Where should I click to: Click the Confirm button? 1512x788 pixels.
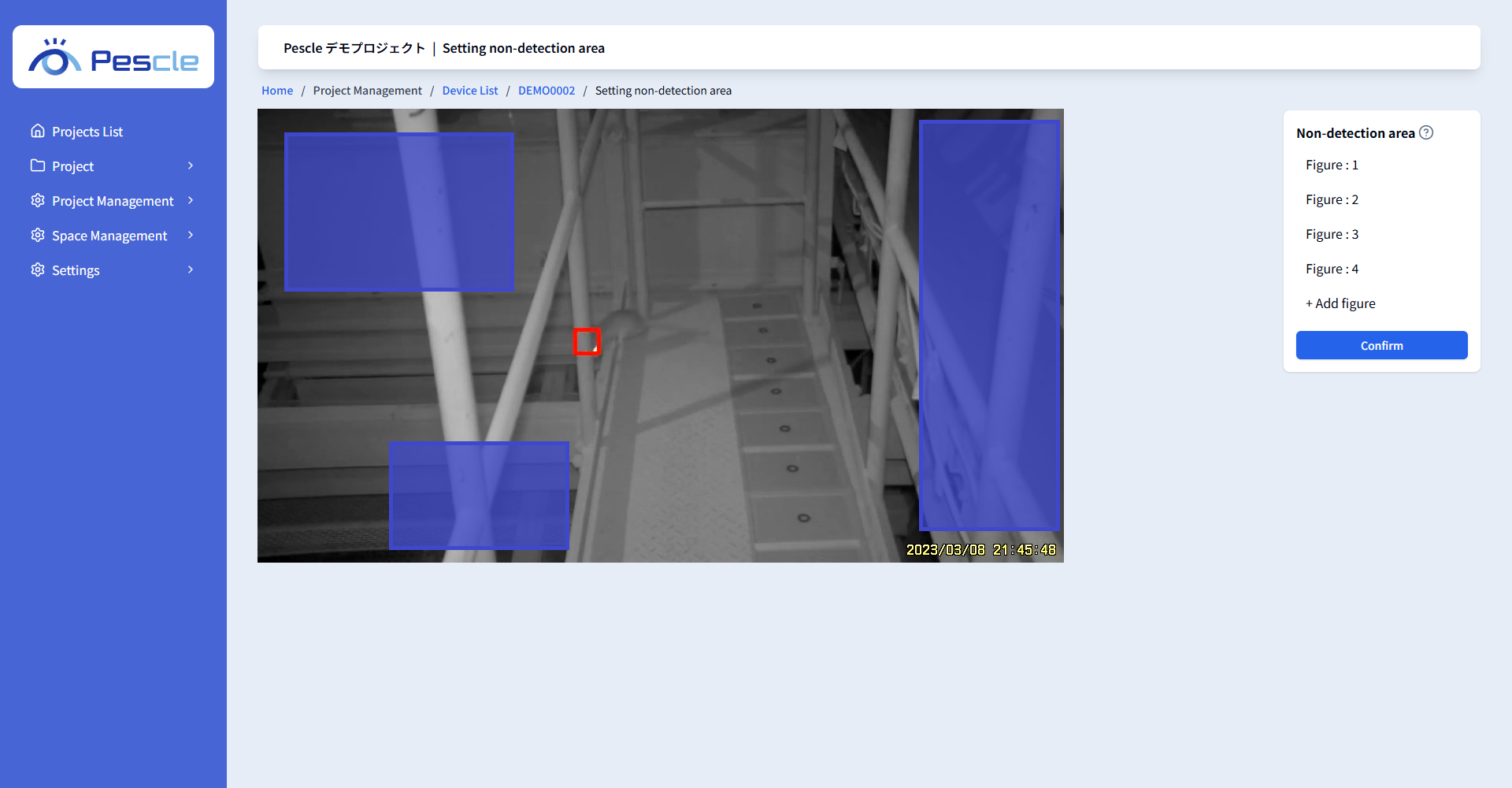(x=1382, y=345)
